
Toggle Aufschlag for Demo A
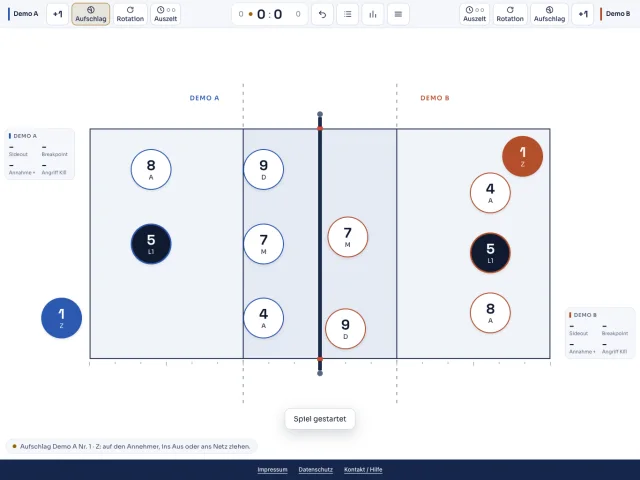pos(91,14)
